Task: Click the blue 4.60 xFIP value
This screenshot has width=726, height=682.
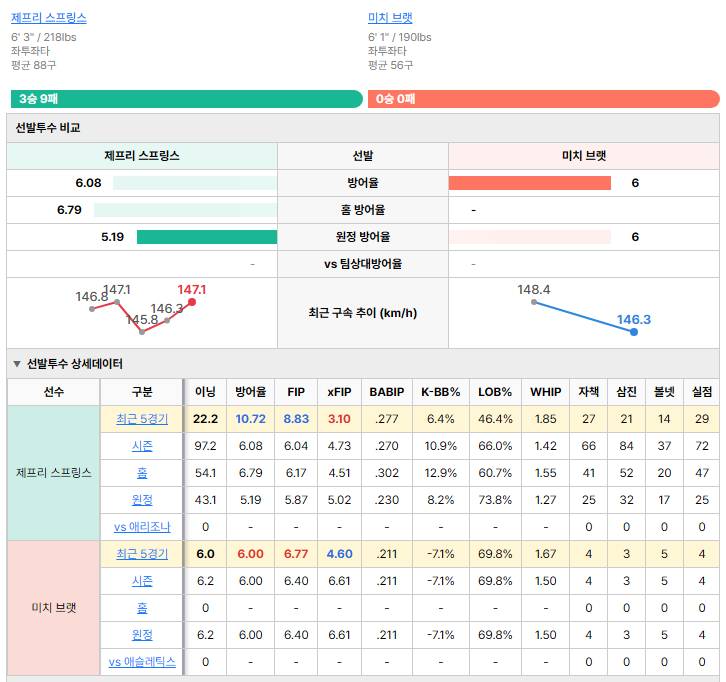Action: (339, 554)
